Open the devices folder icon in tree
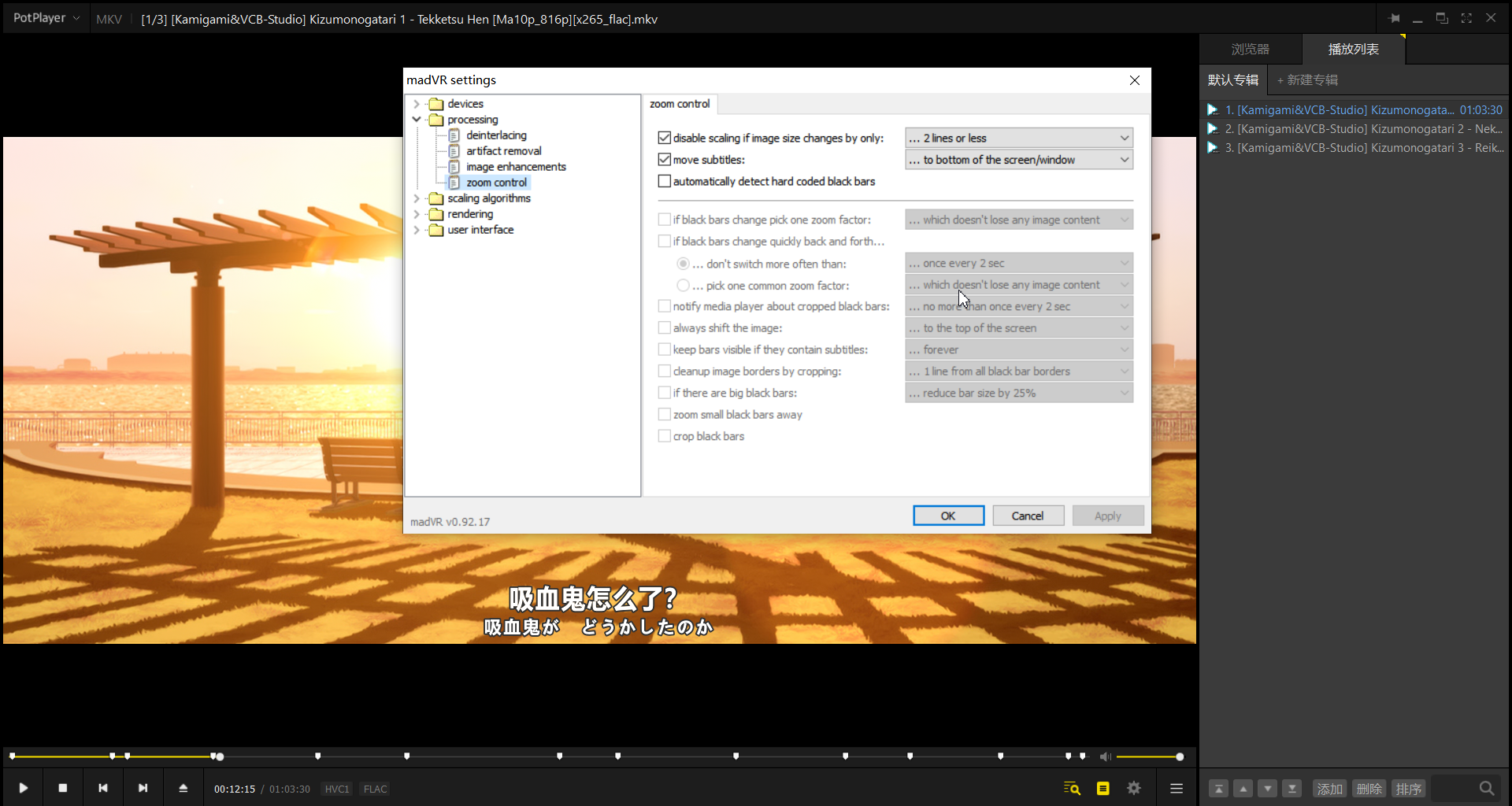Viewport: 1512px width, 806px height. click(436, 104)
